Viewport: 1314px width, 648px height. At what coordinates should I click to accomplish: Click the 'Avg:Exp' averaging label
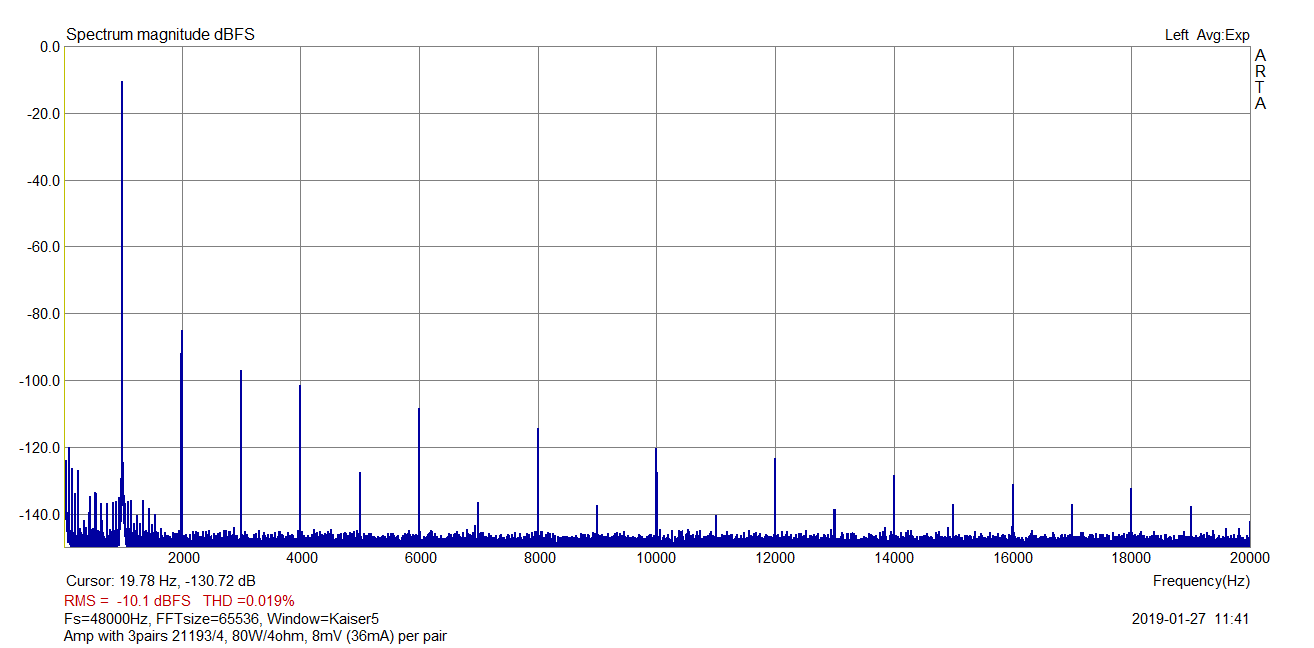pos(1223,35)
